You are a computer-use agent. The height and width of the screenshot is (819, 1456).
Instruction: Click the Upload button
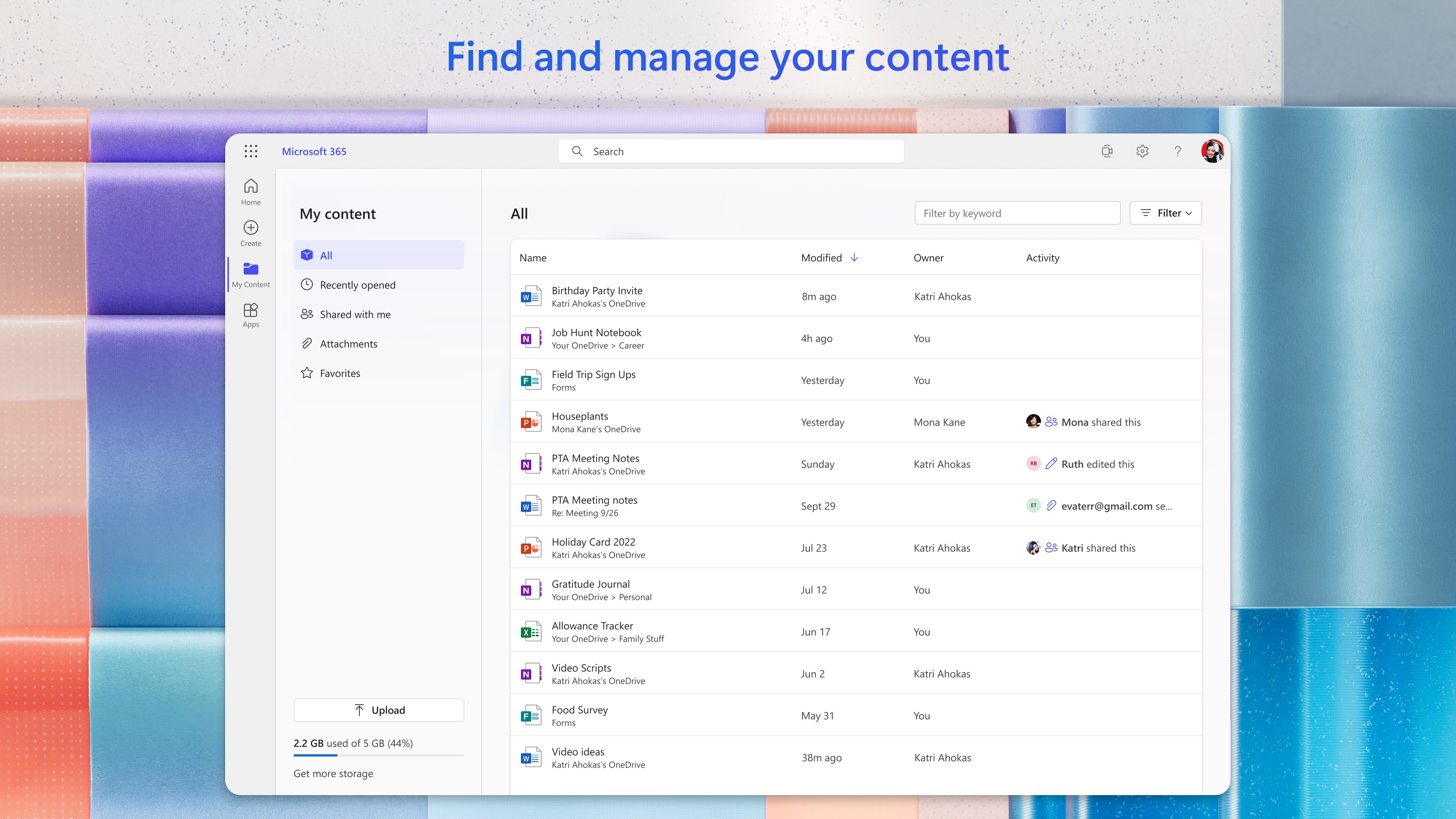(x=379, y=710)
